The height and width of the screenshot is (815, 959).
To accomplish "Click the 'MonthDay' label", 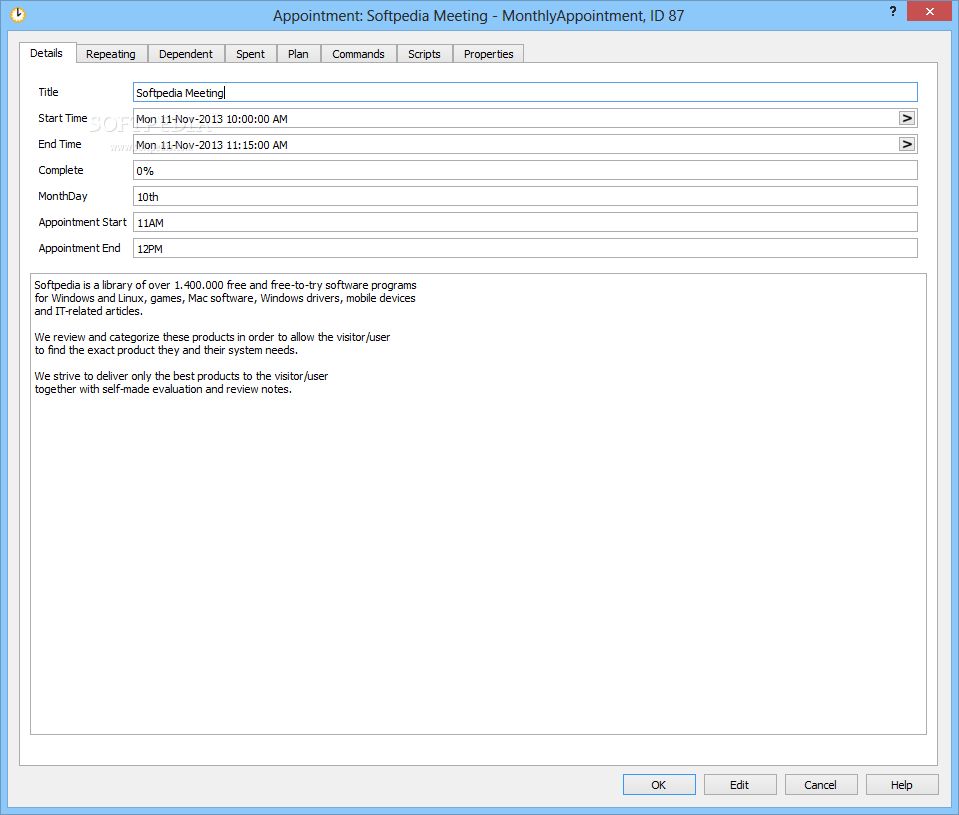I will 62,196.
